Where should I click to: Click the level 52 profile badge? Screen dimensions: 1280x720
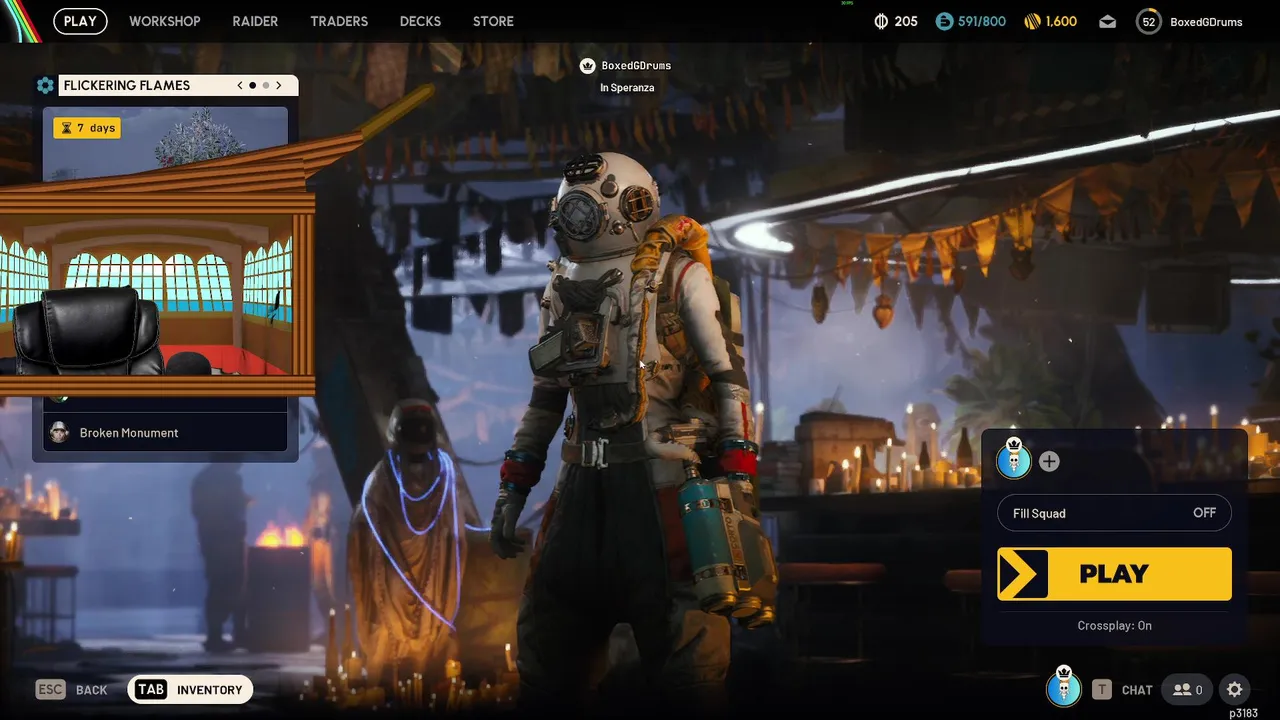click(x=1149, y=21)
